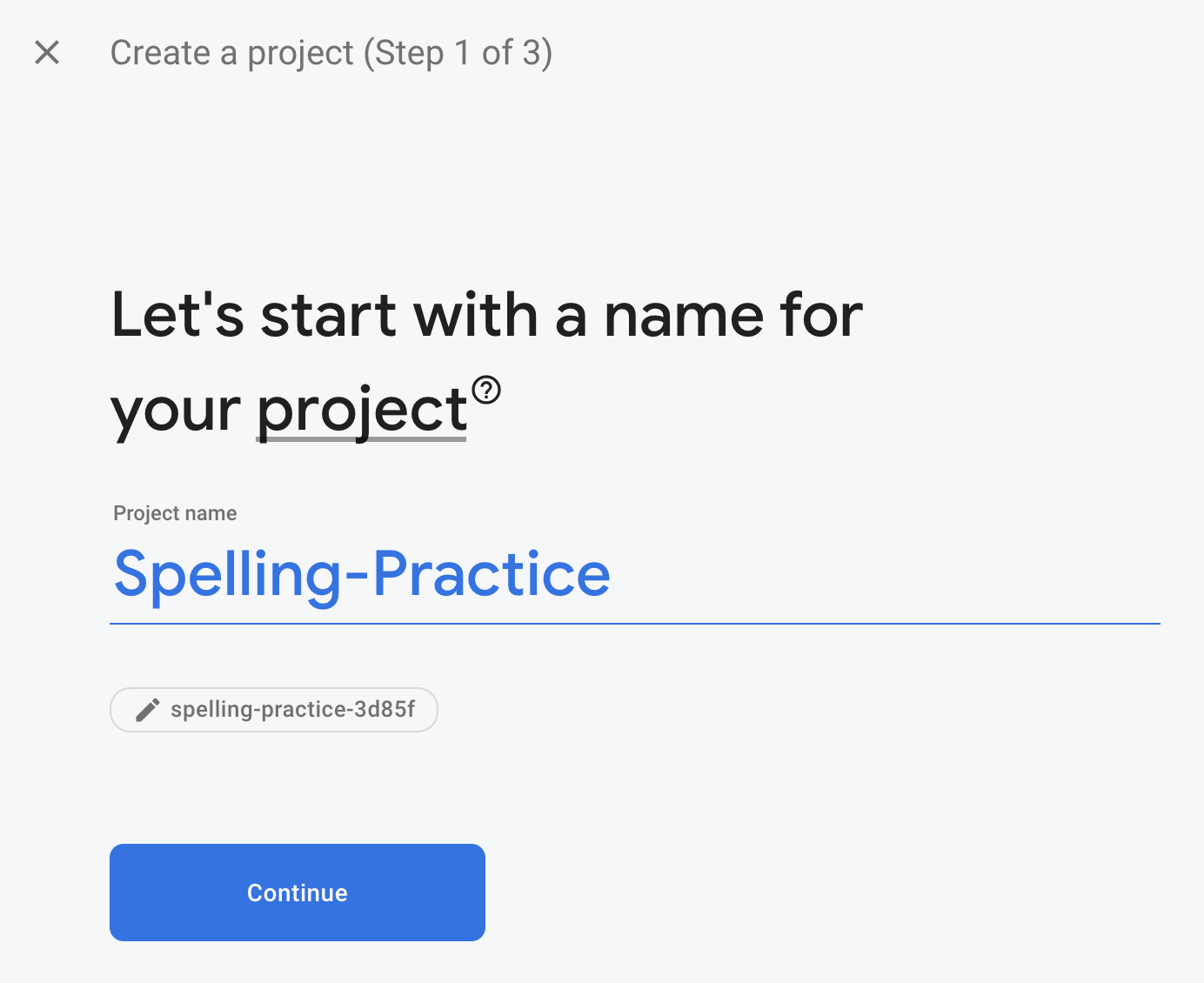Click the word "Spelling" in the name field

(228, 574)
